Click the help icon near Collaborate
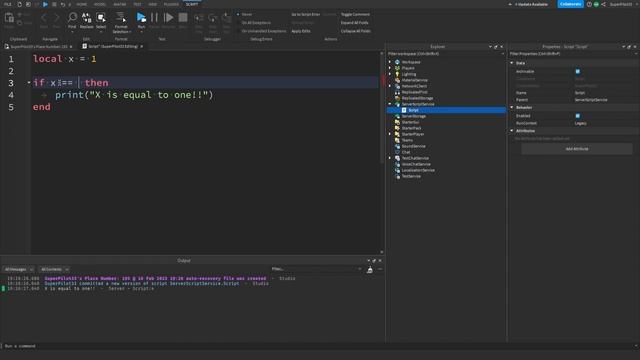Screen dimensions: 640x360 [589, 4]
